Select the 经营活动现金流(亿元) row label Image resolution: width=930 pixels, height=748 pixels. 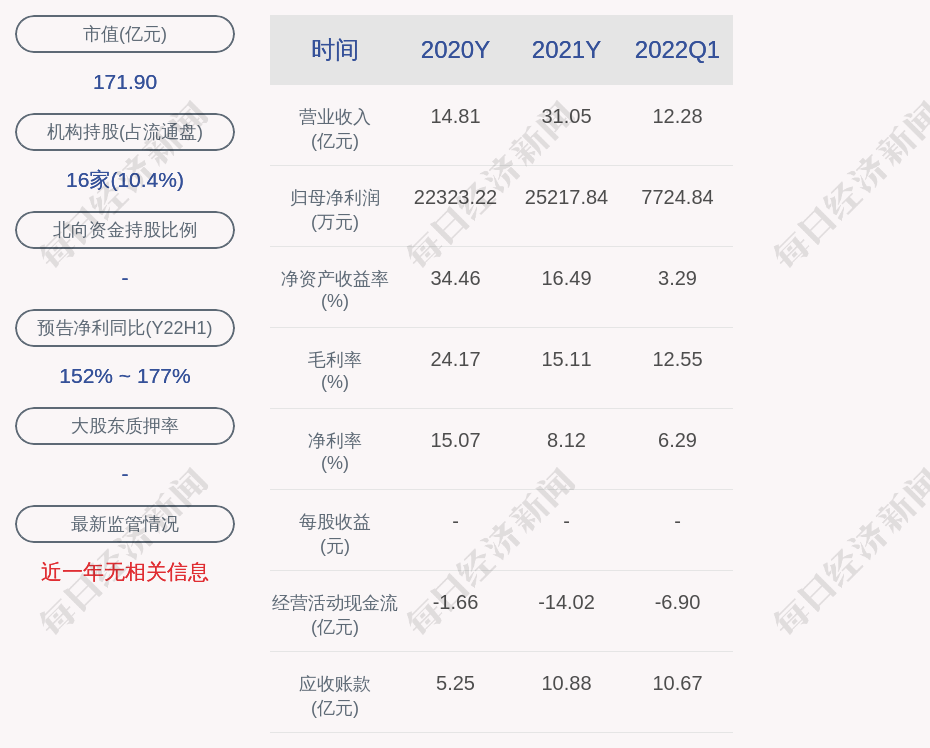335,615
